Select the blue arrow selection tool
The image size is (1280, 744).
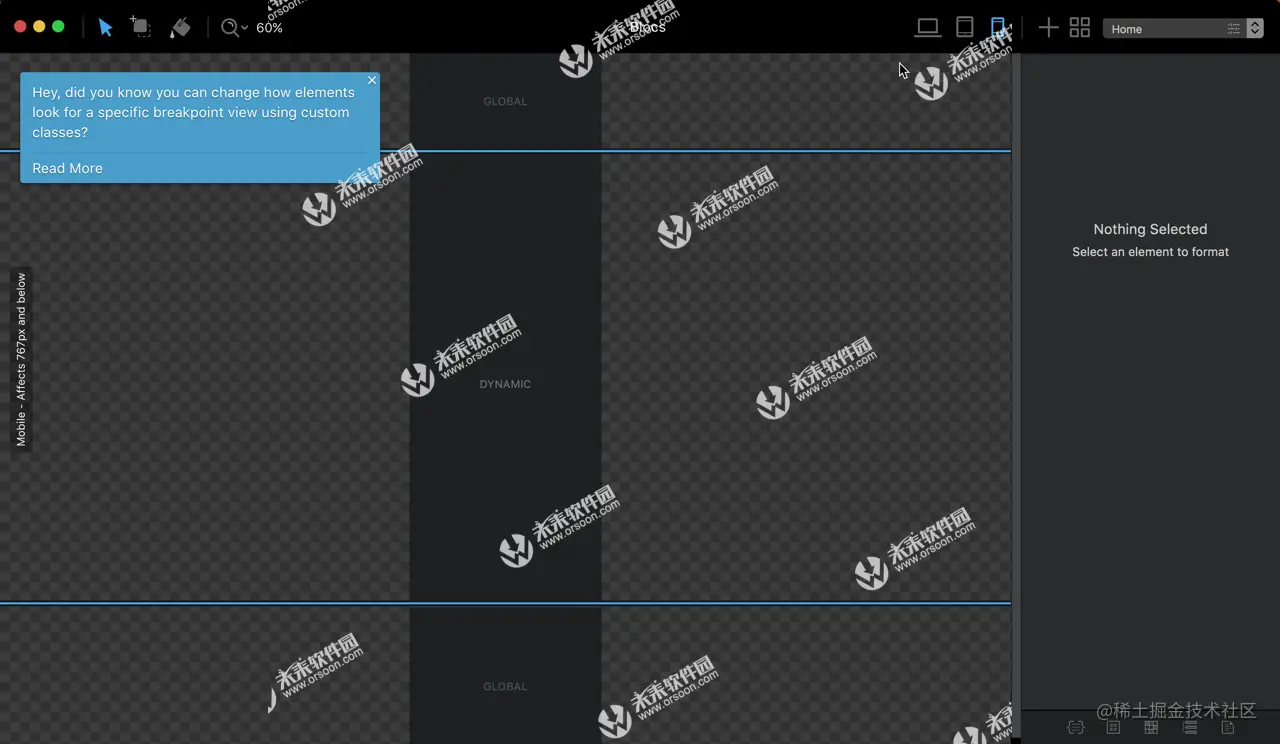point(105,28)
